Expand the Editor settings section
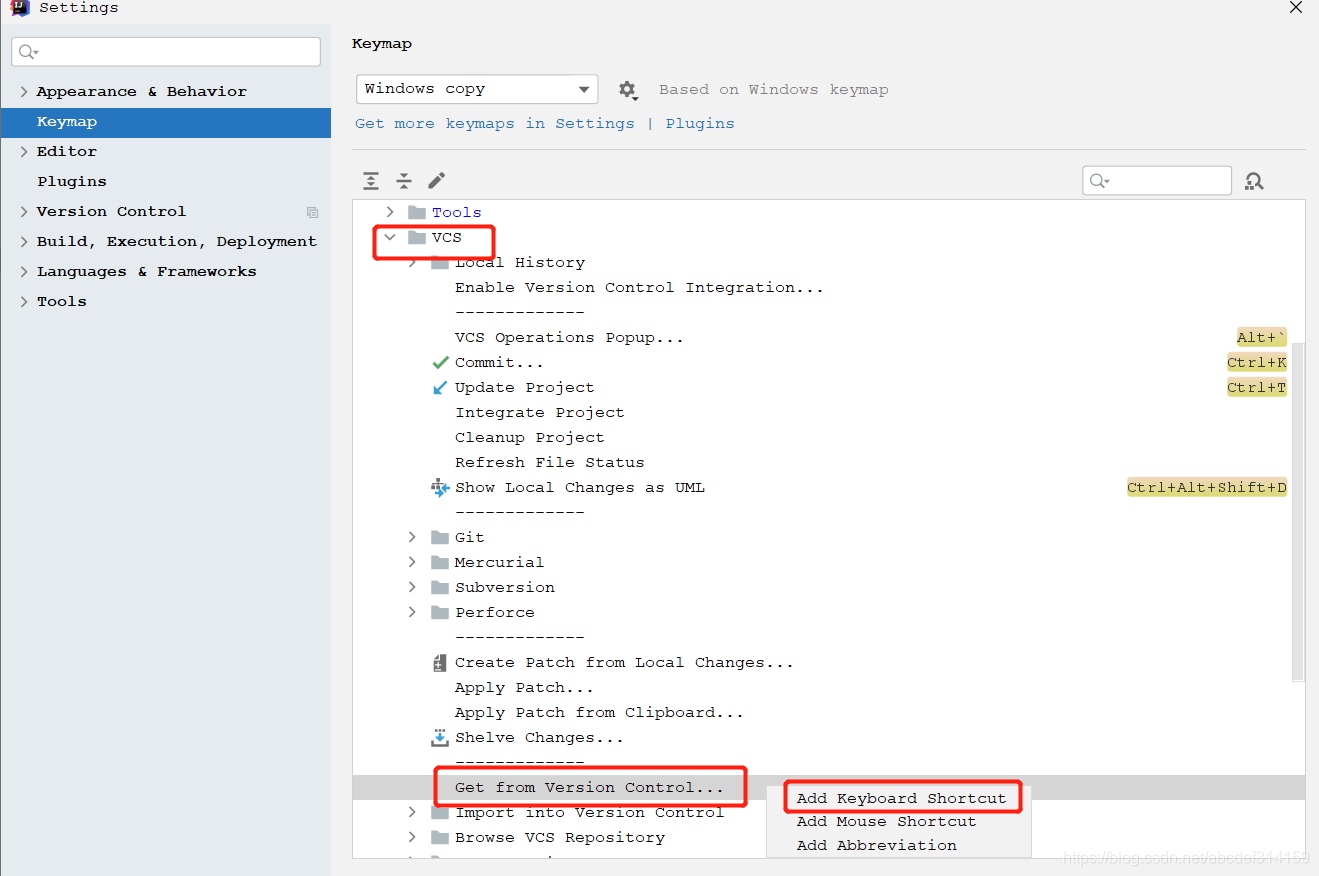 24,151
